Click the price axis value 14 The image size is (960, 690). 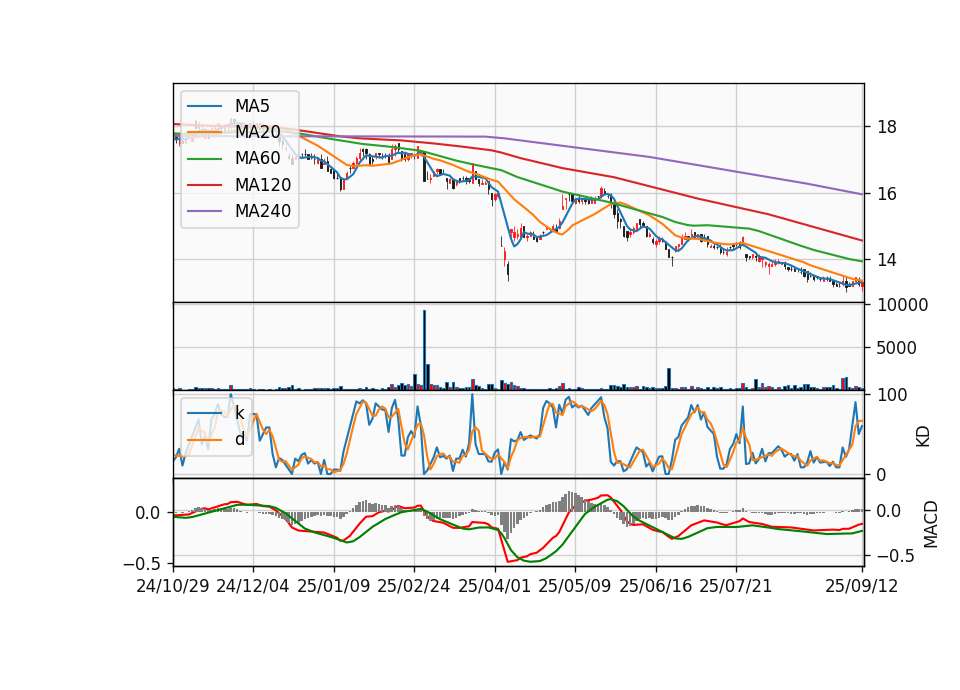point(887,260)
